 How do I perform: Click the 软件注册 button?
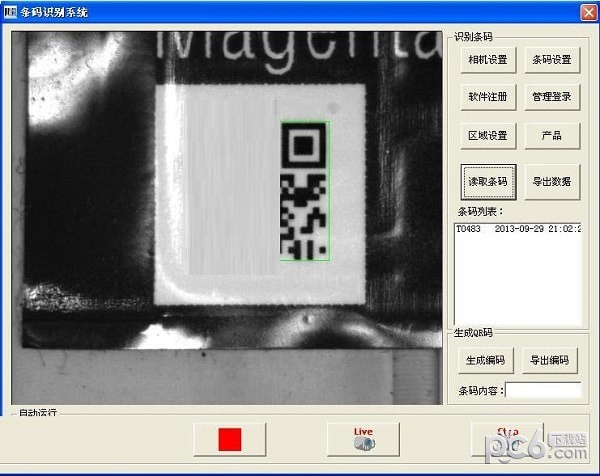click(x=488, y=98)
